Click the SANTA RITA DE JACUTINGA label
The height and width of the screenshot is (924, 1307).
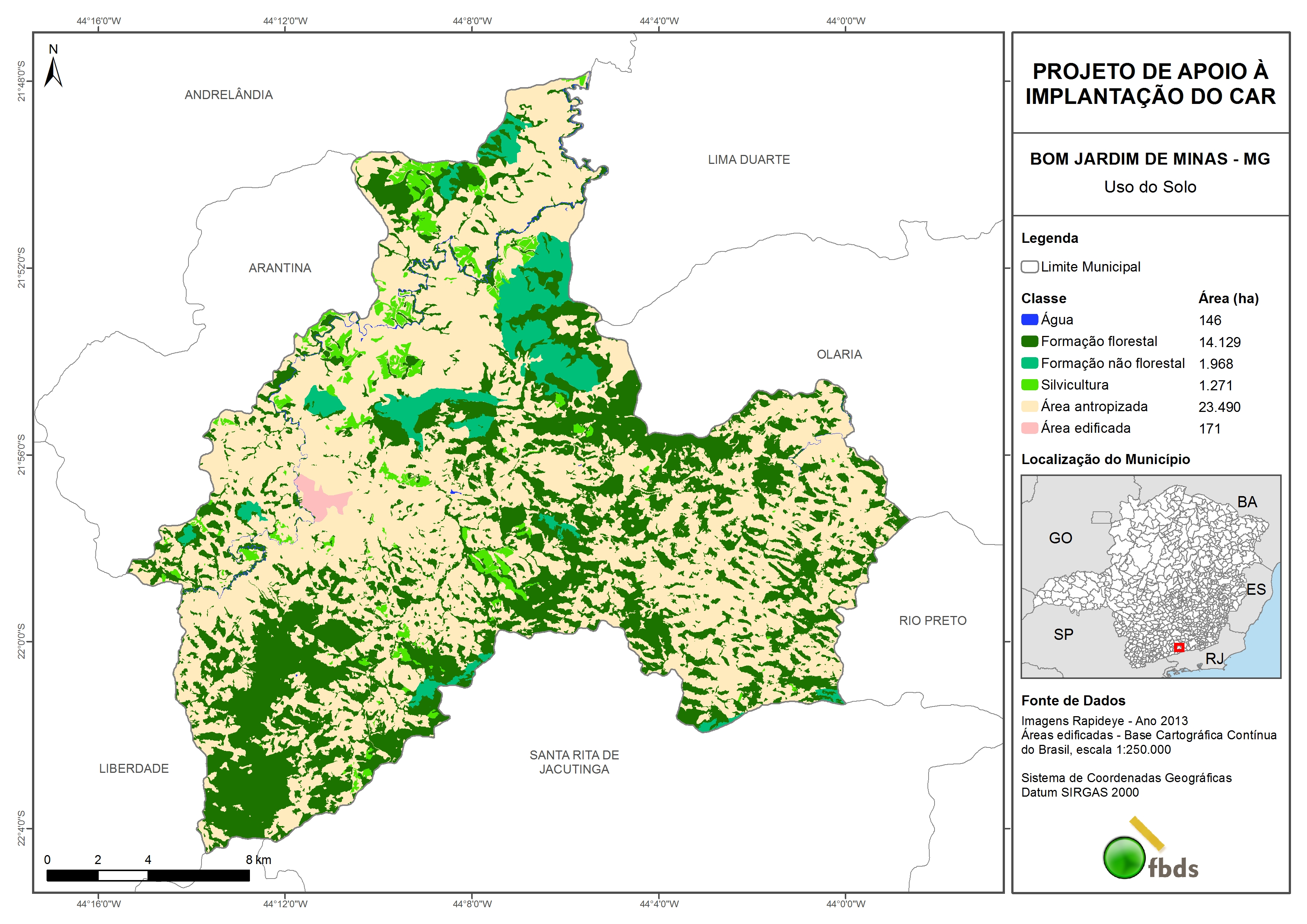(574, 762)
